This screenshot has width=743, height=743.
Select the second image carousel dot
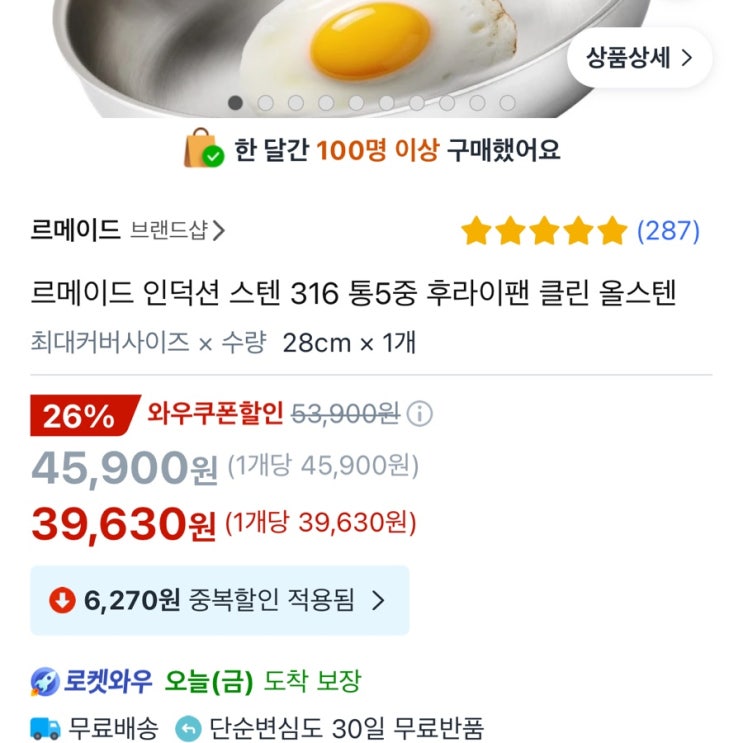pos(266,102)
